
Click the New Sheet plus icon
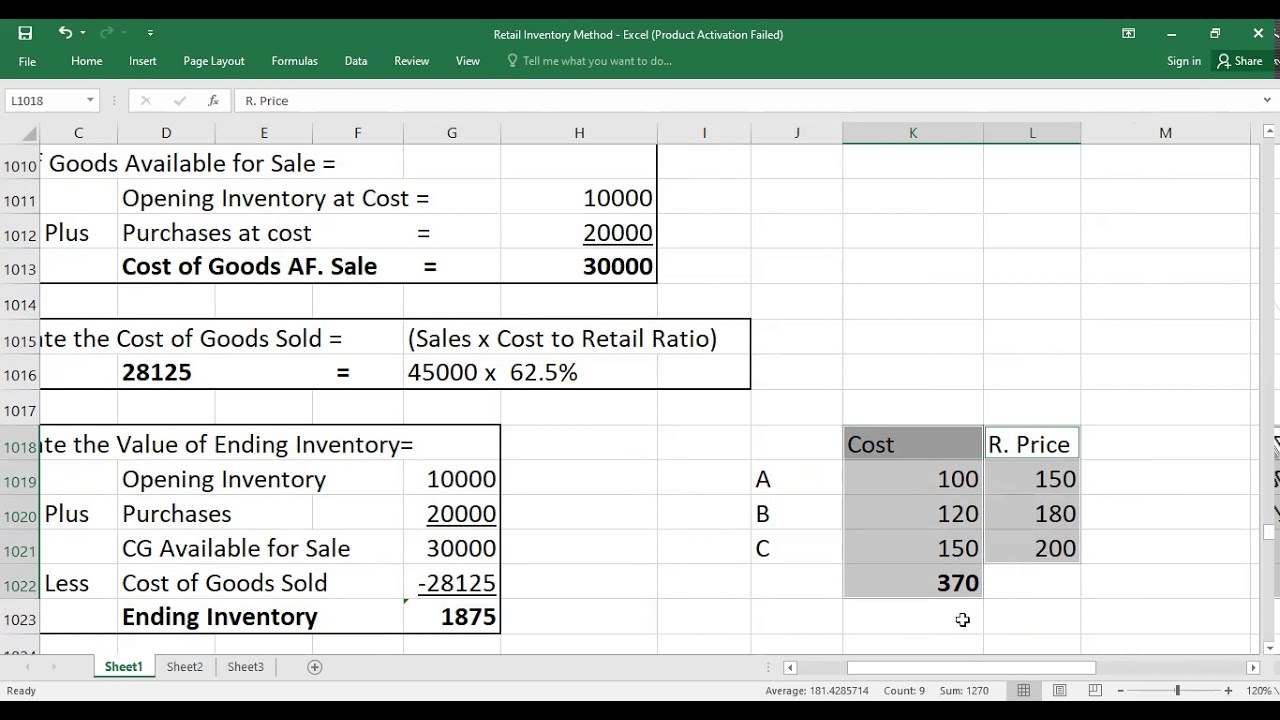pos(314,667)
